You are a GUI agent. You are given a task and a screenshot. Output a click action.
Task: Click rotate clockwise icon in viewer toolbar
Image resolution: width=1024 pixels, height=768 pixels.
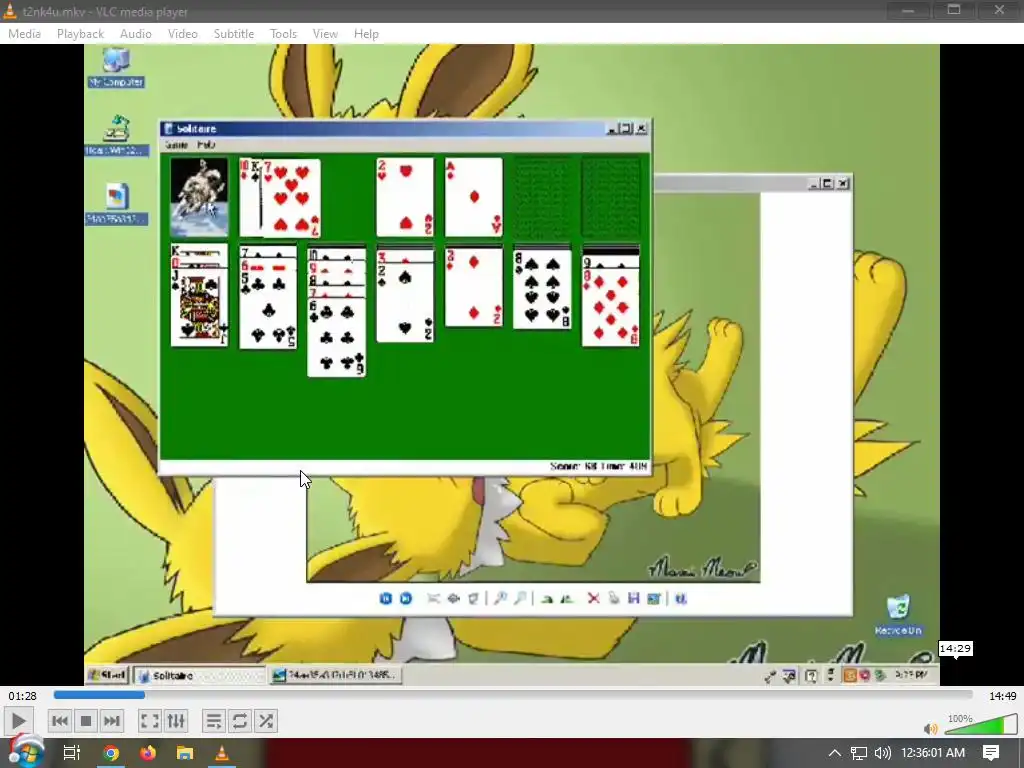pyautogui.click(x=547, y=598)
